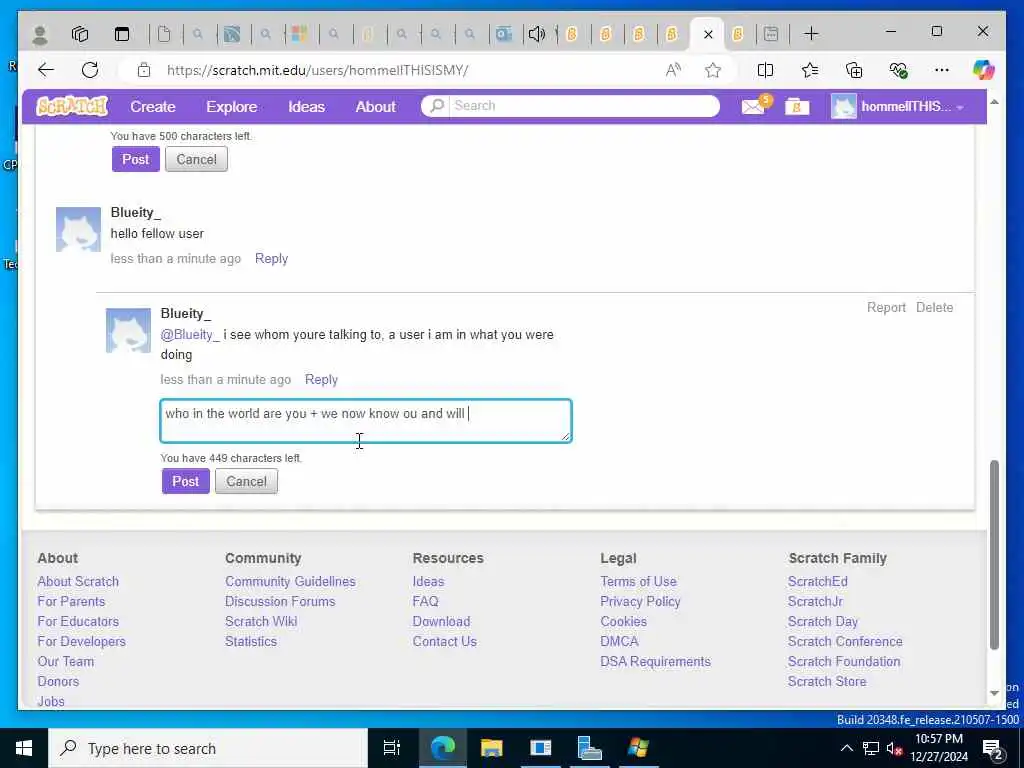Open the Explore menu item
The image size is (1024, 768).
(x=231, y=106)
